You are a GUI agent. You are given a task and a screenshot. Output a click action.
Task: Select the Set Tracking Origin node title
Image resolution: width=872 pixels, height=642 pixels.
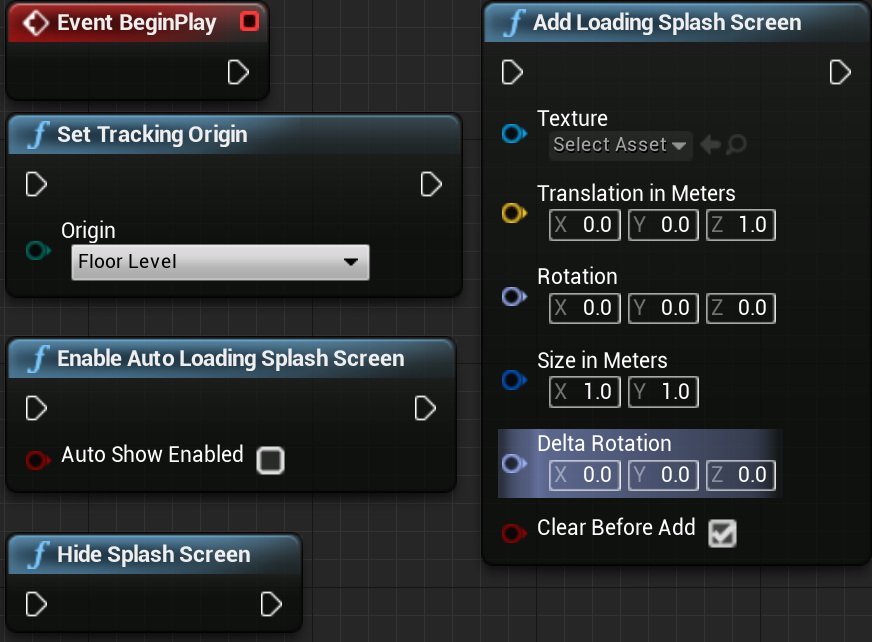[152, 135]
